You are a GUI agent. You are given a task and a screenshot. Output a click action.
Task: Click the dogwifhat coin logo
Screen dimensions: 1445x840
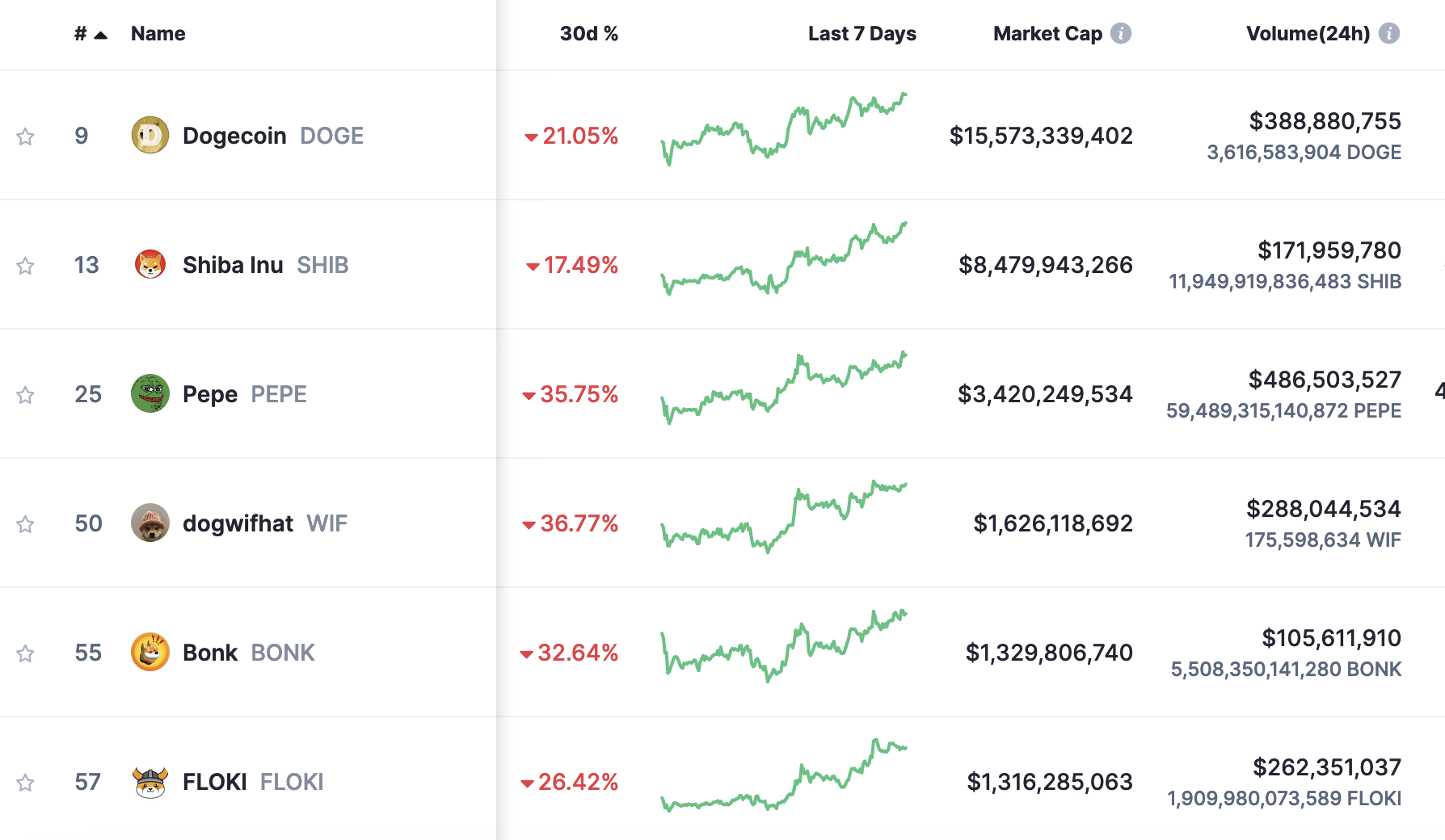coord(150,523)
